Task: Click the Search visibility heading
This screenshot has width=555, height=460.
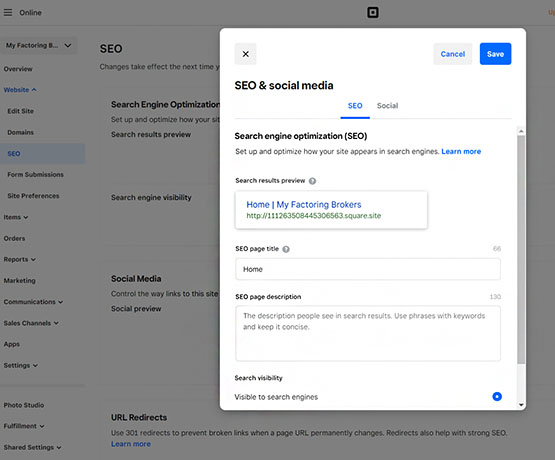Action: (x=258, y=378)
